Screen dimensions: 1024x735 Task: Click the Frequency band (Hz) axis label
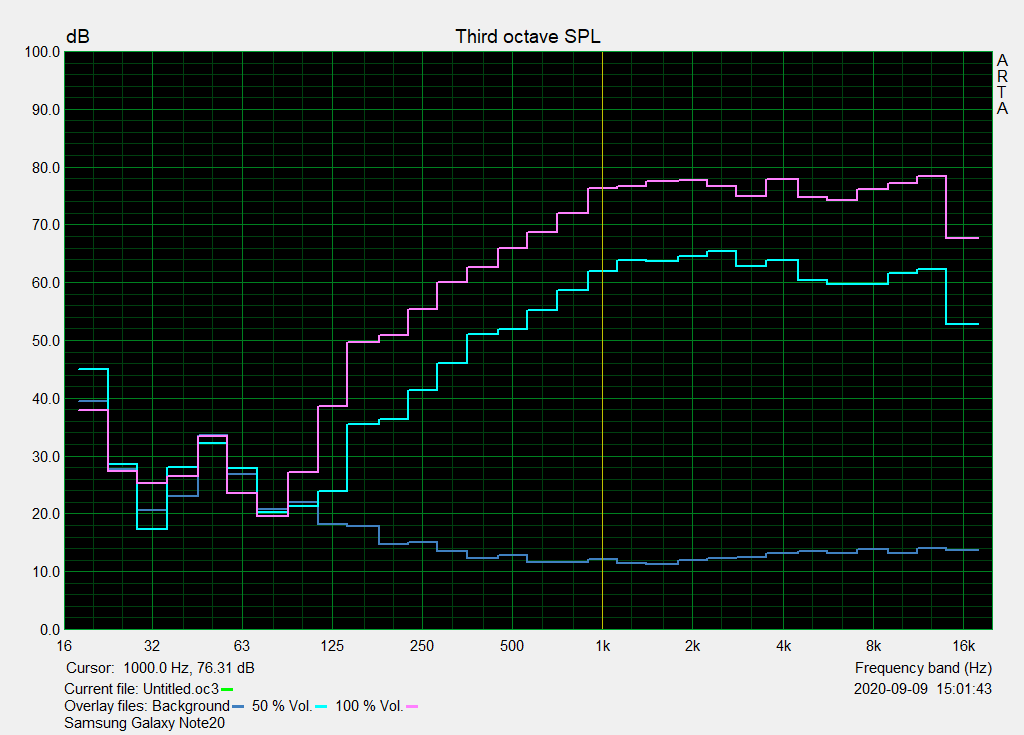coord(923,668)
